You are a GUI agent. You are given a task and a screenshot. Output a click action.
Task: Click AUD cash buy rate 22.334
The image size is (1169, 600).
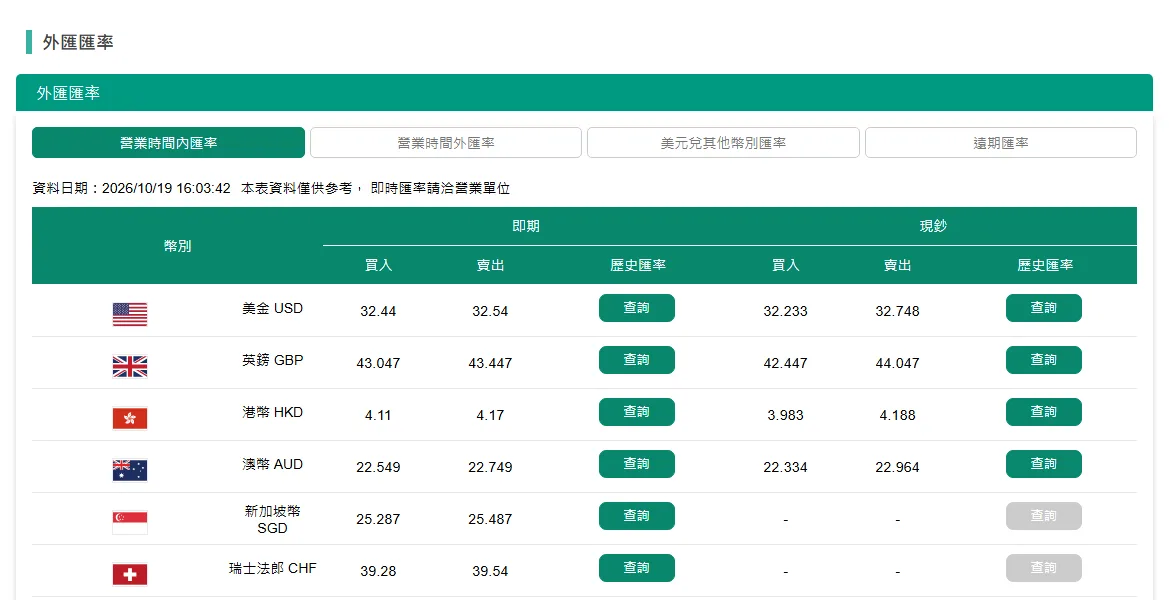pyautogui.click(x=785, y=467)
